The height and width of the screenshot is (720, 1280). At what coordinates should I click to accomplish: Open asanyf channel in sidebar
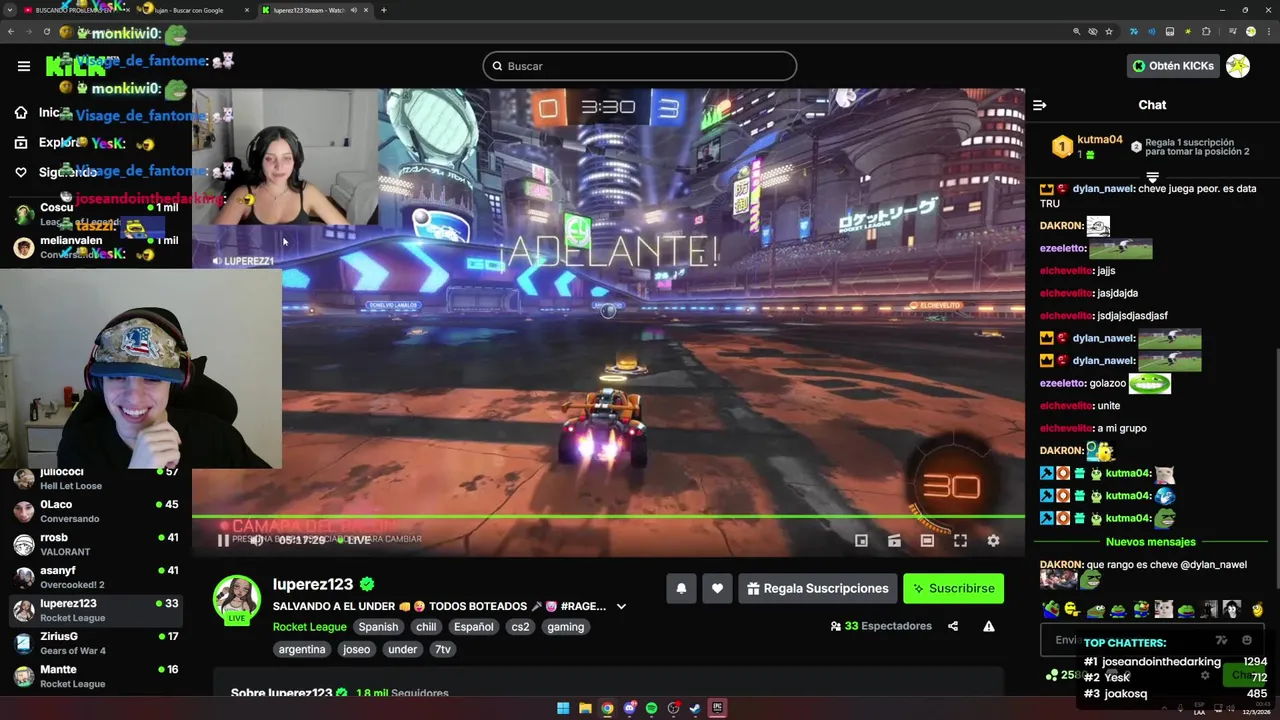(x=96, y=578)
